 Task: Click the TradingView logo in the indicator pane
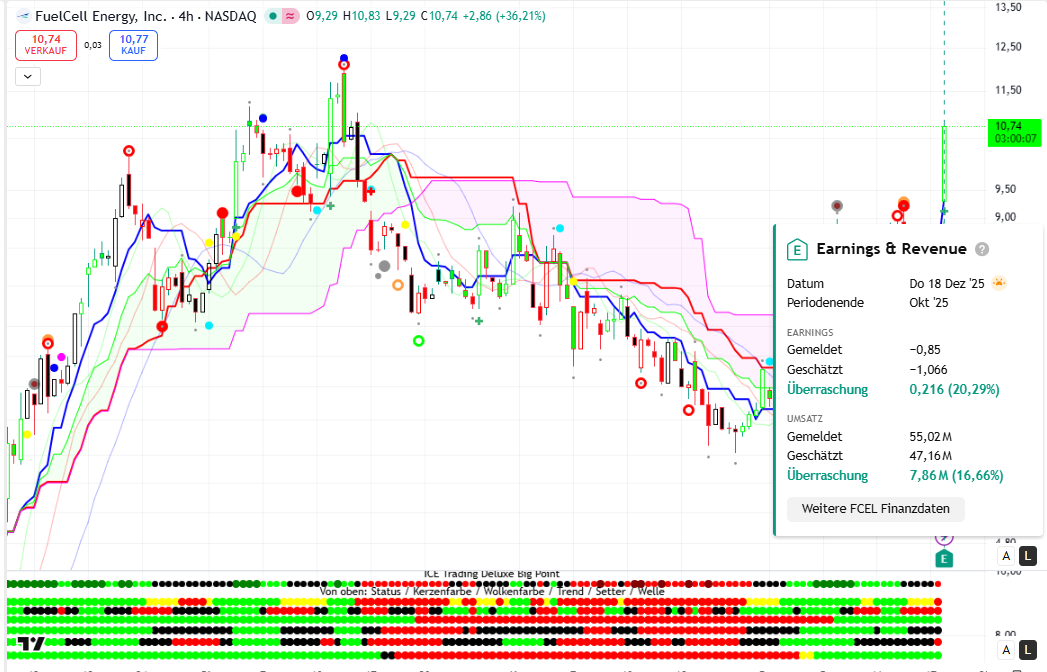click(32, 643)
